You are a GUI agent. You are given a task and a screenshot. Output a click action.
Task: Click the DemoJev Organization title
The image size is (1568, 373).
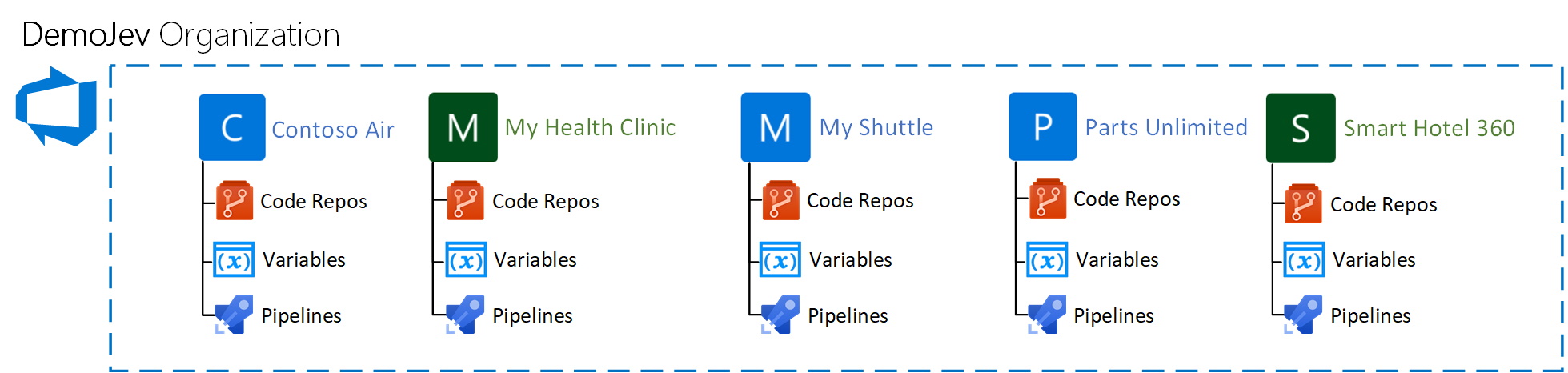tap(181, 35)
